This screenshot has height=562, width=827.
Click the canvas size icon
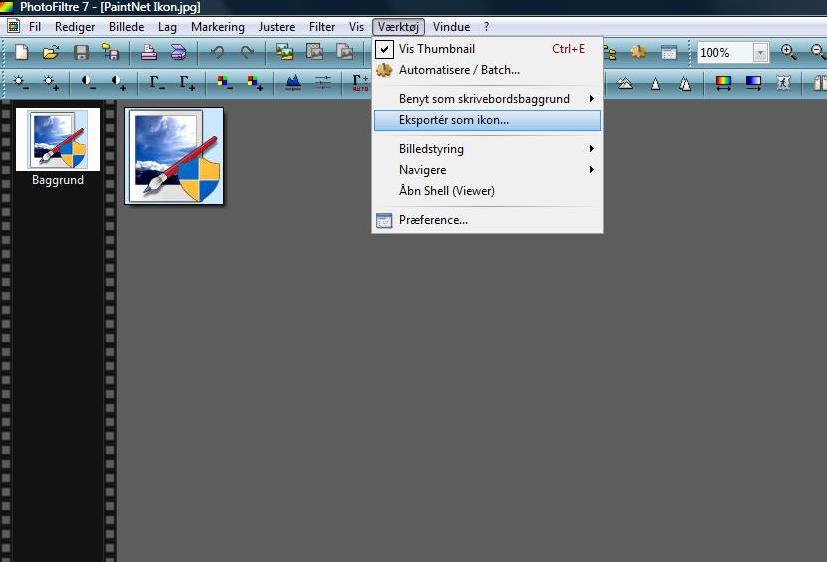click(x=315, y=52)
